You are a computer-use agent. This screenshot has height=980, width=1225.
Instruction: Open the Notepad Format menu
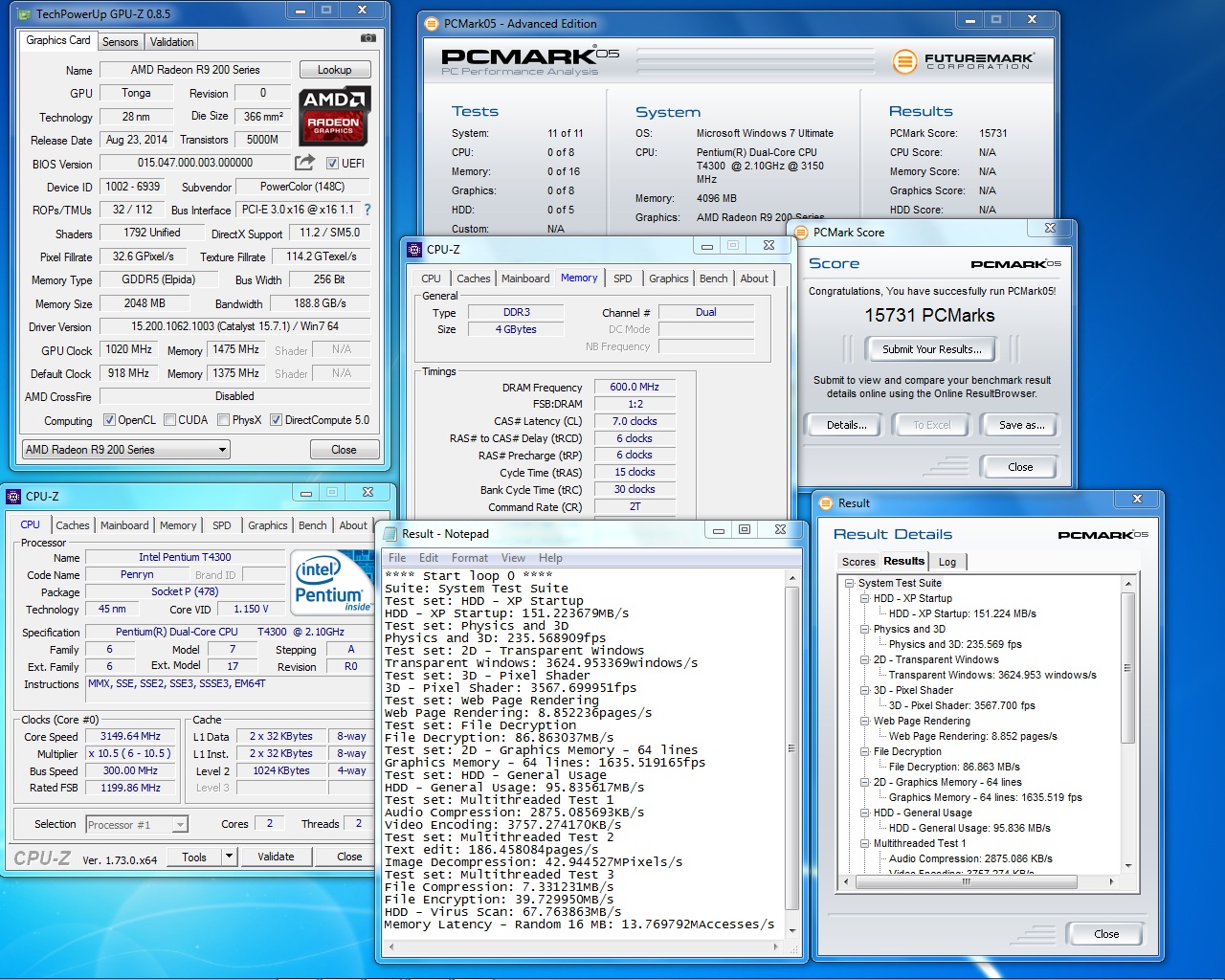[470, 558]
